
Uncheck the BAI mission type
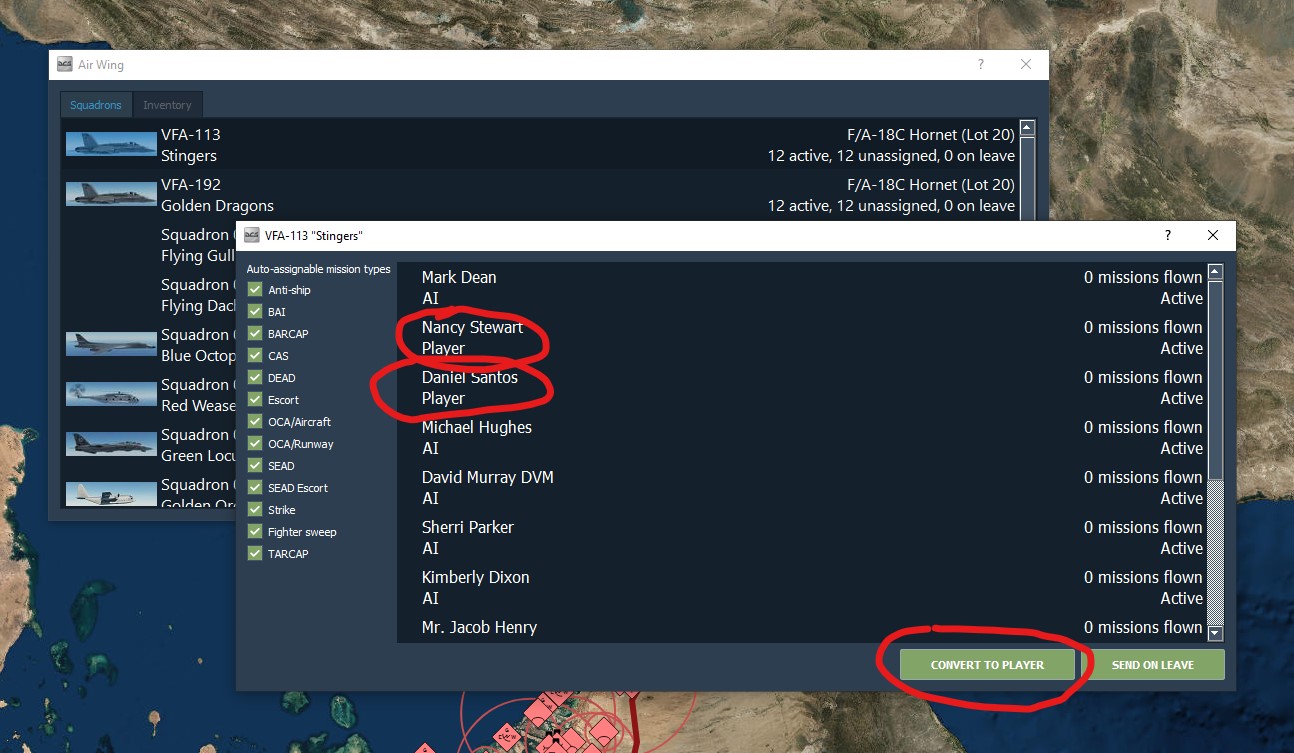coord(255,312)
